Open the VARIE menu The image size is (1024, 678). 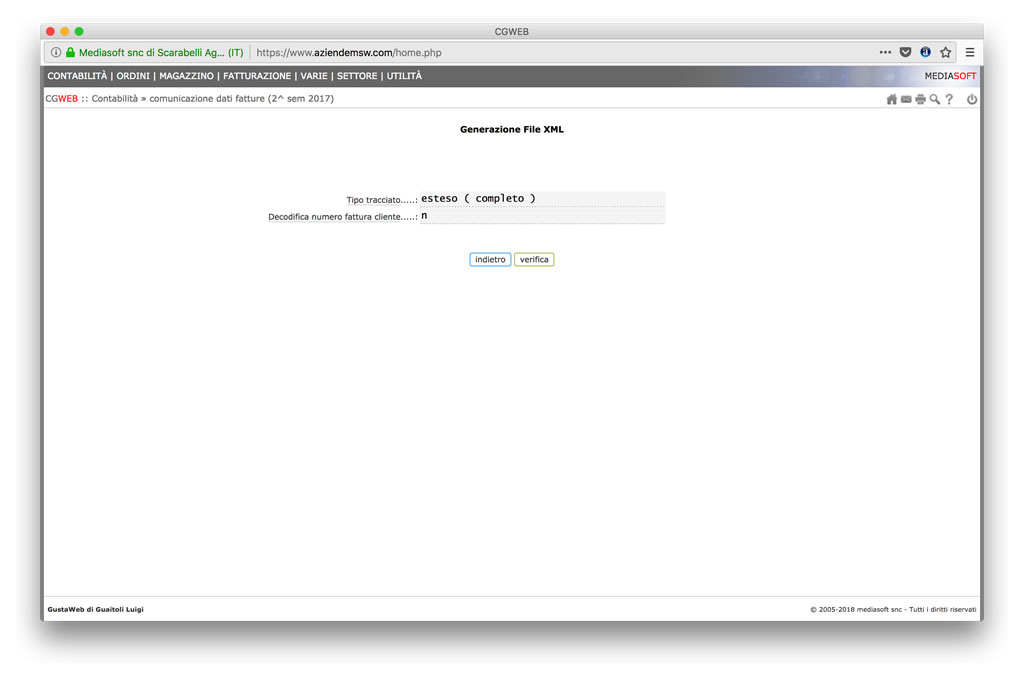(314, 76)
